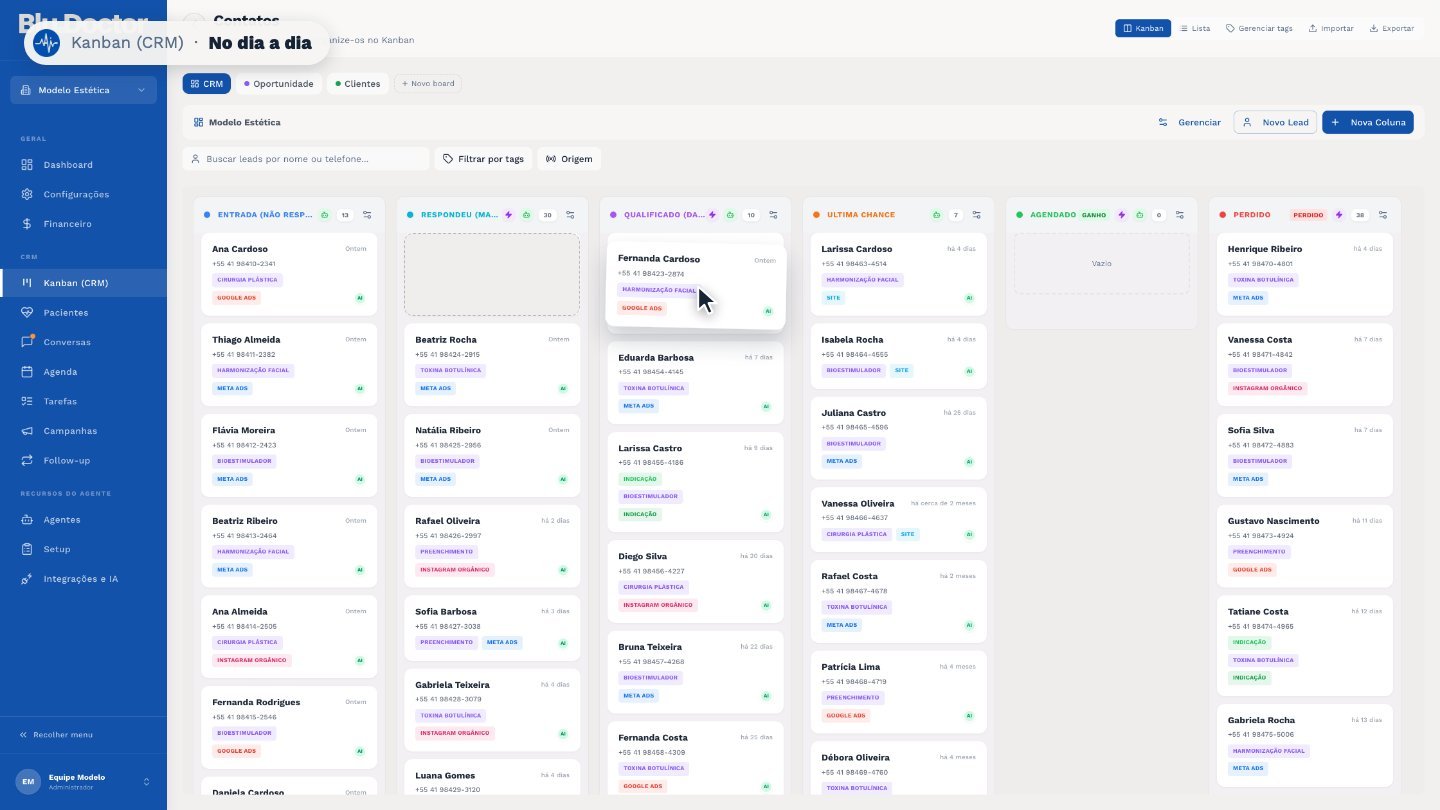Click lightning automation icon in RESPONDEU column
1440x810 pixels.
tap(508, 215)
